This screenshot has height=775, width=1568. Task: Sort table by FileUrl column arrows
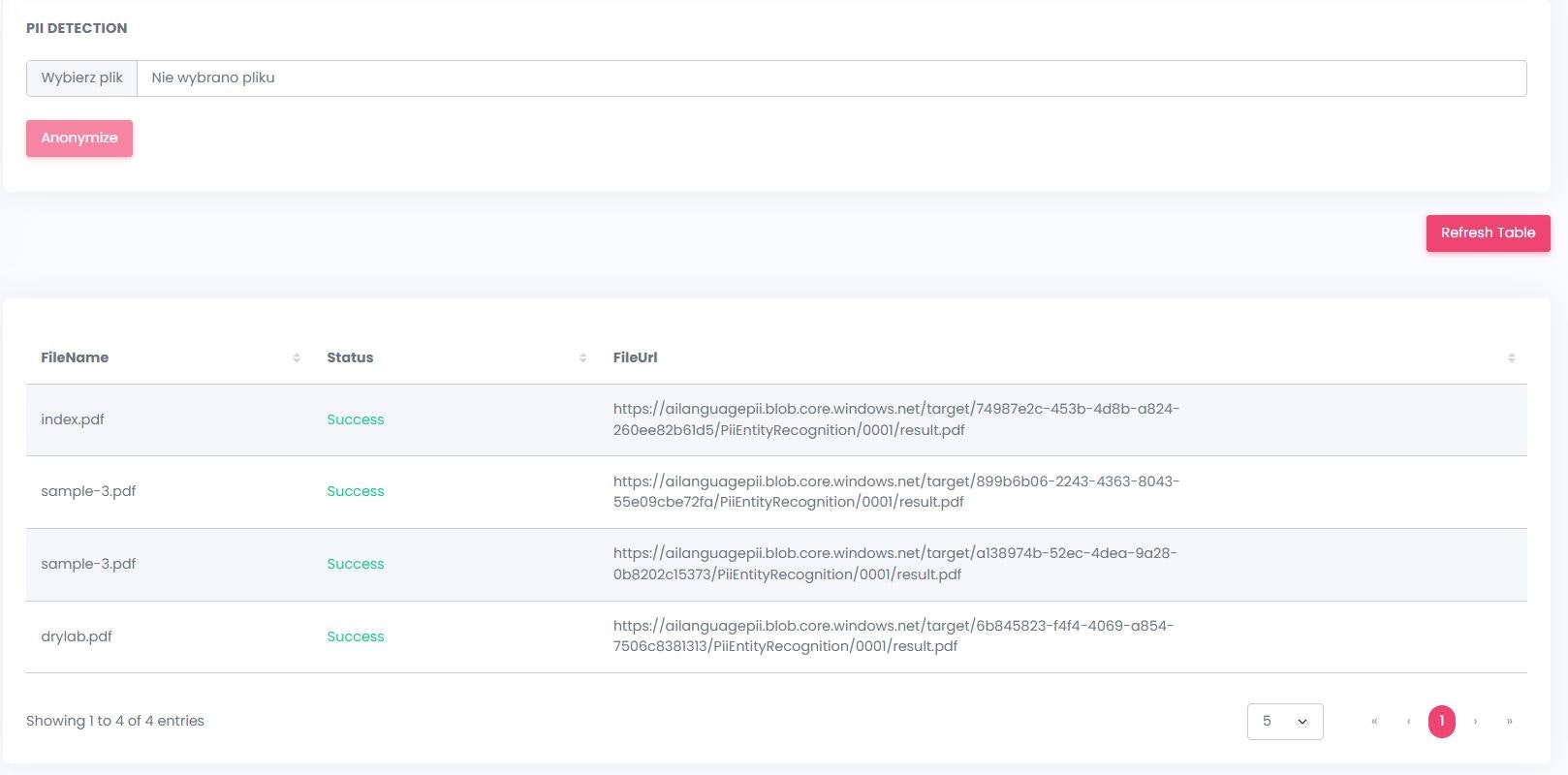(1511, 358)
